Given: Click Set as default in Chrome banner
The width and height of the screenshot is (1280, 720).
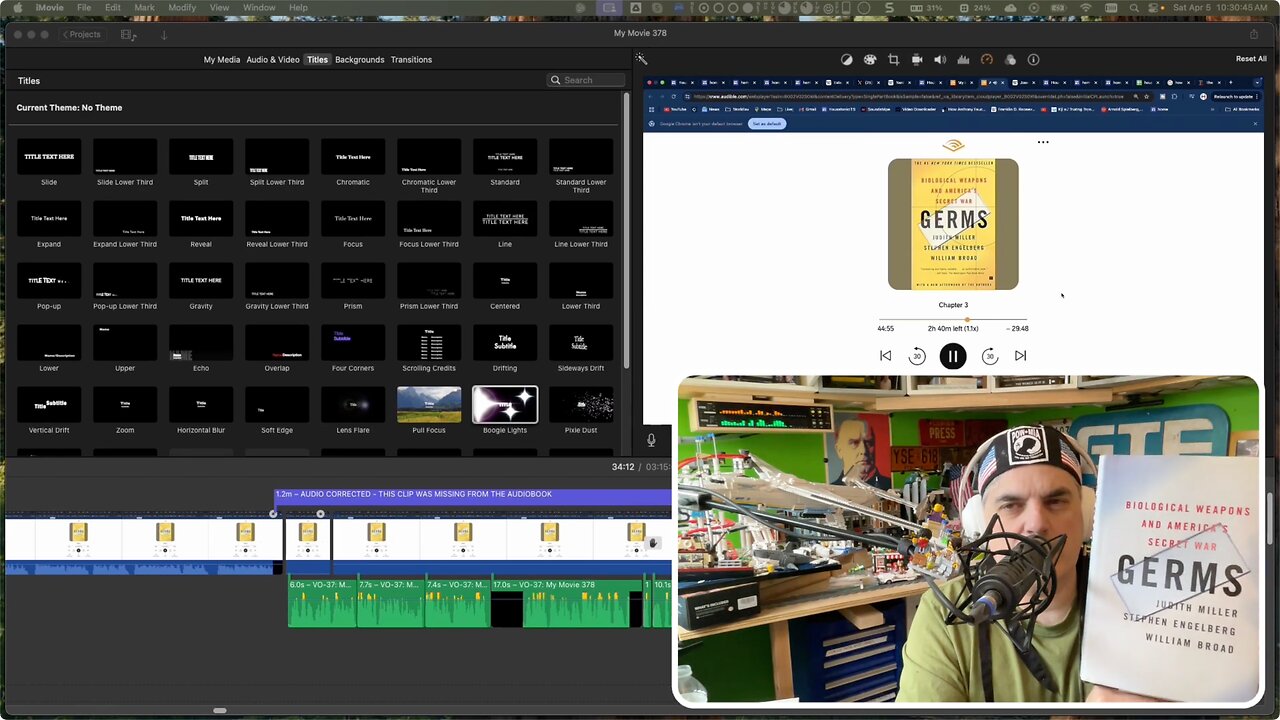Looking at the screenshot, I should tap(767, 124).
